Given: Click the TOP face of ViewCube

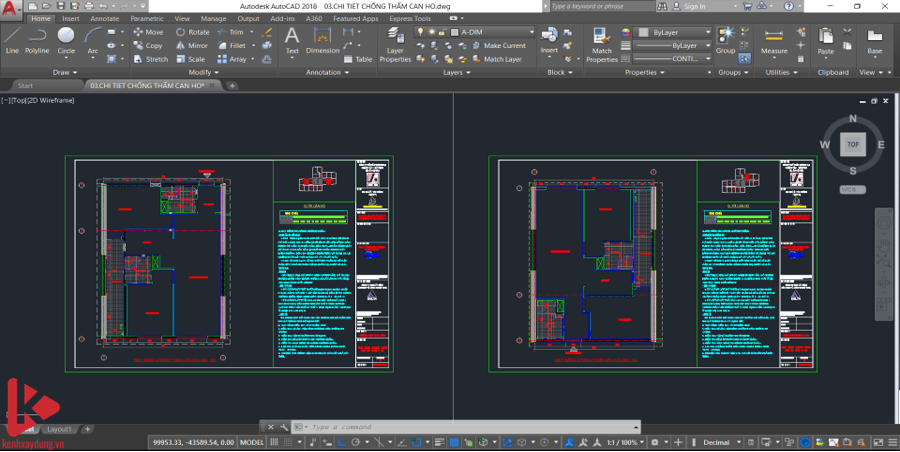Looking at the screenshot, I should [x=852, y=145].
